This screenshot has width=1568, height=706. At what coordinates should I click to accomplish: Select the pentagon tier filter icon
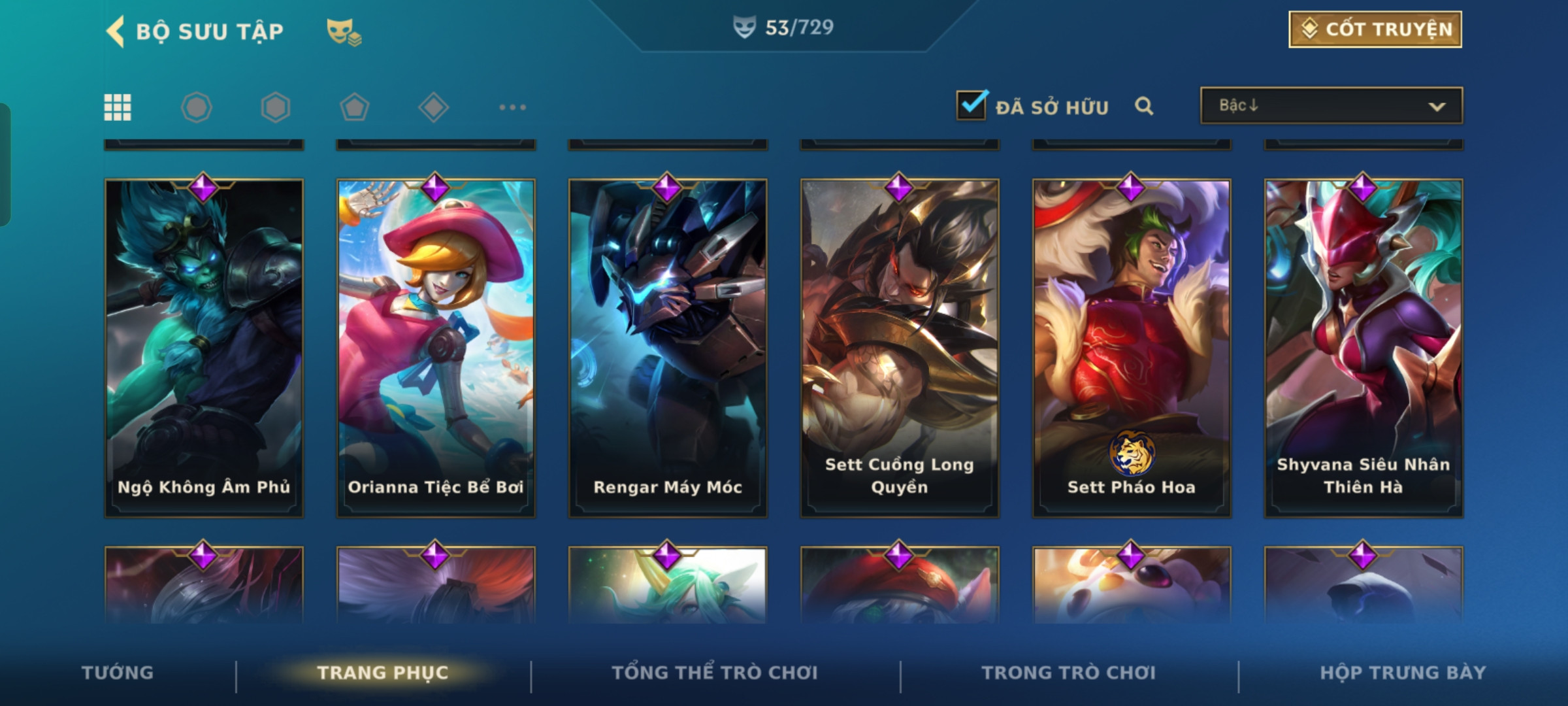354,107
